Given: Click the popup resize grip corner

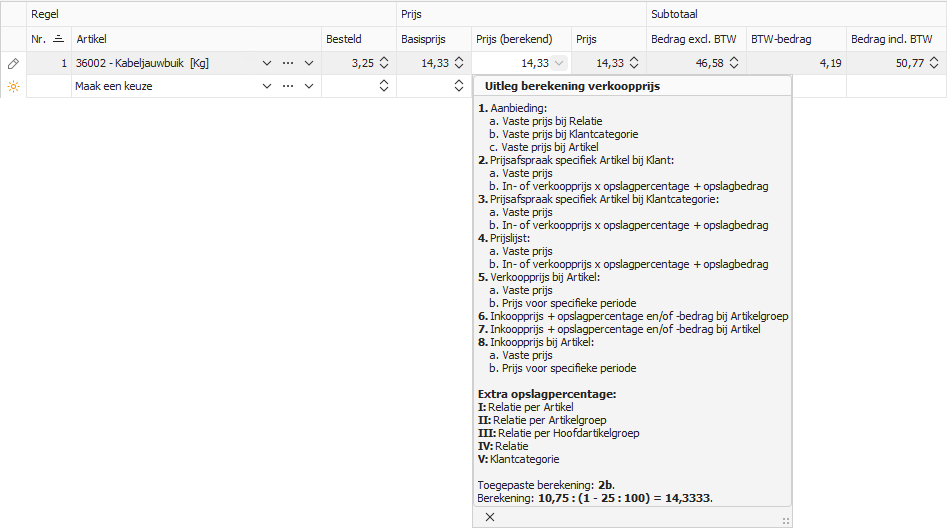Looking at the screenshot, I should (786, 521).
